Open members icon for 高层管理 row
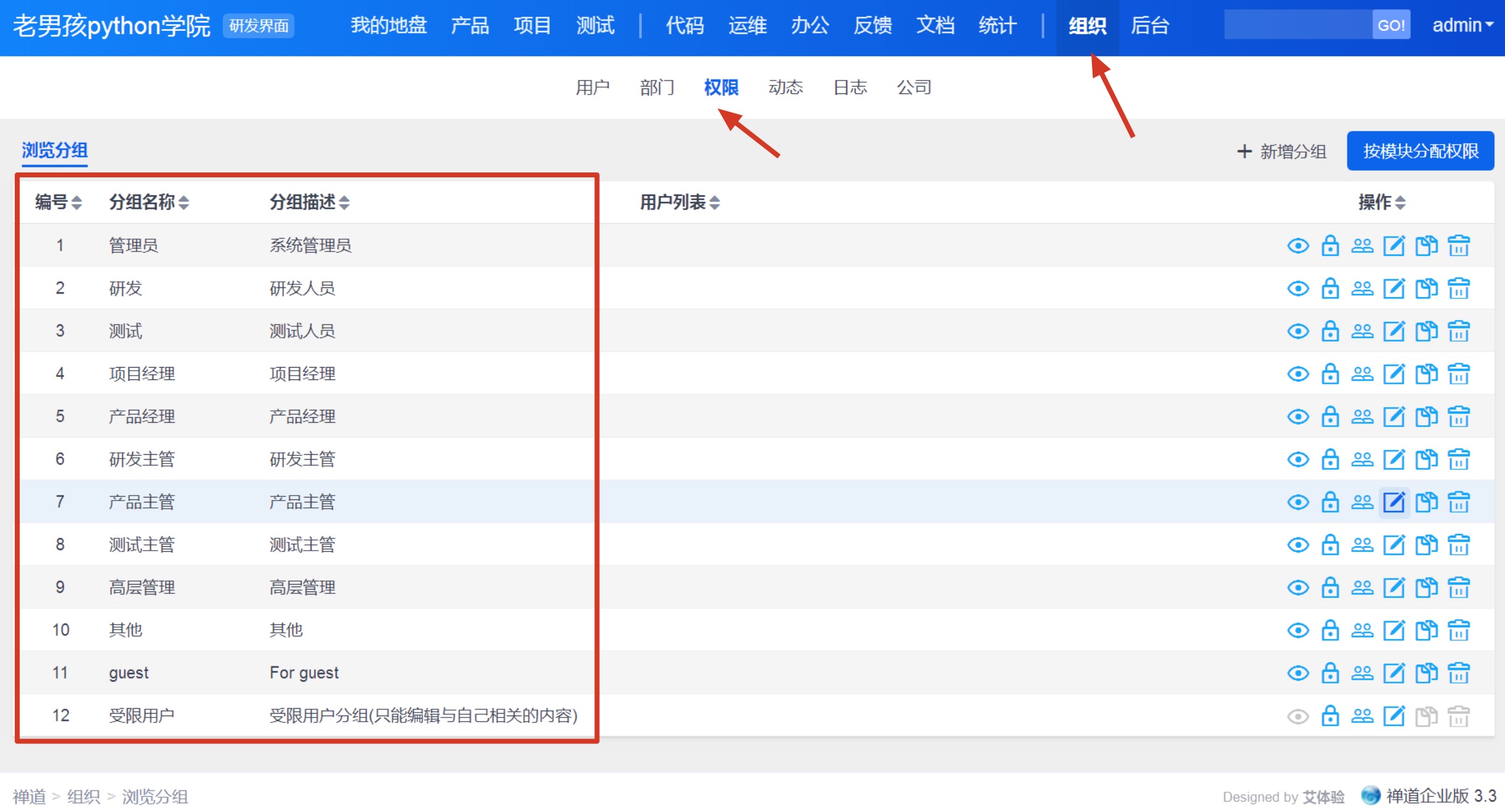Viewport: 1505px width, 812px height. pos(1362,587)
